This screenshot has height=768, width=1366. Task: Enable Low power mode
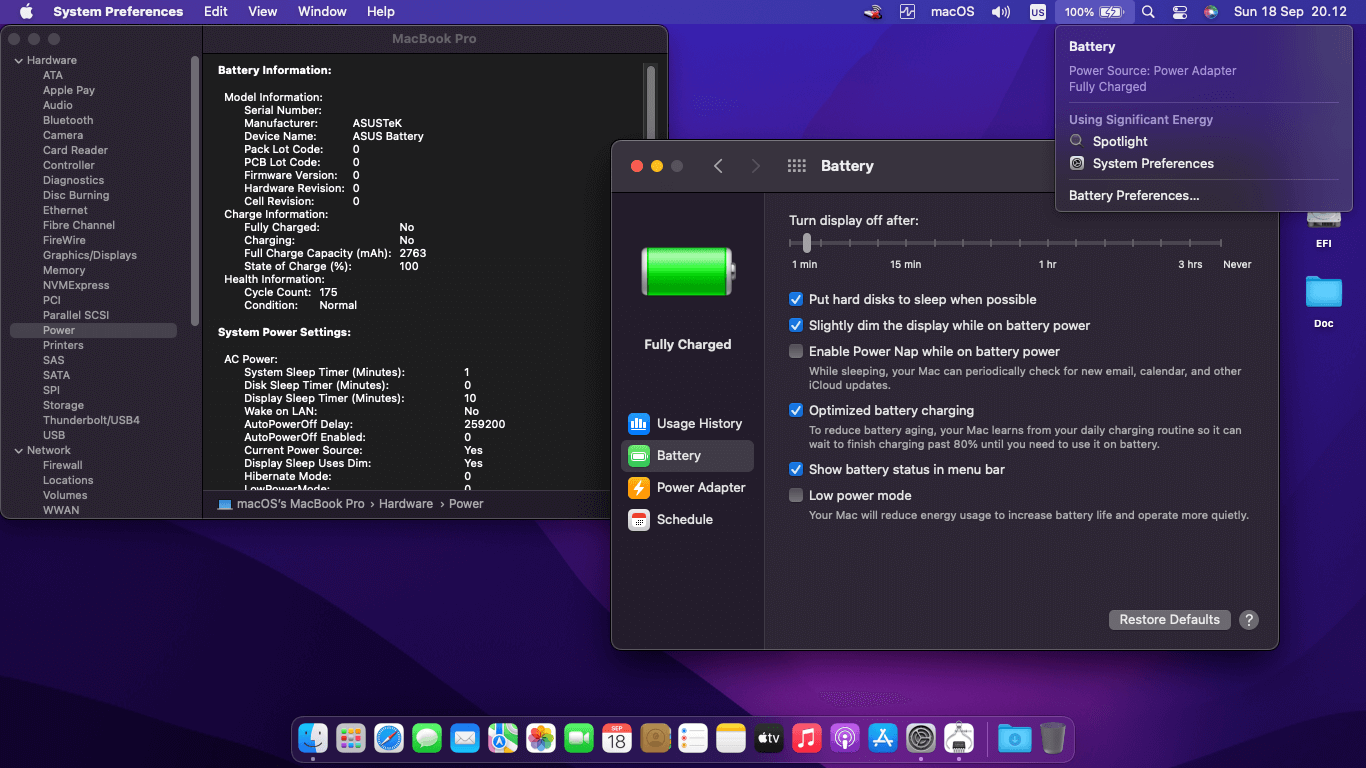pyautogui.click(x=796, y=495)
